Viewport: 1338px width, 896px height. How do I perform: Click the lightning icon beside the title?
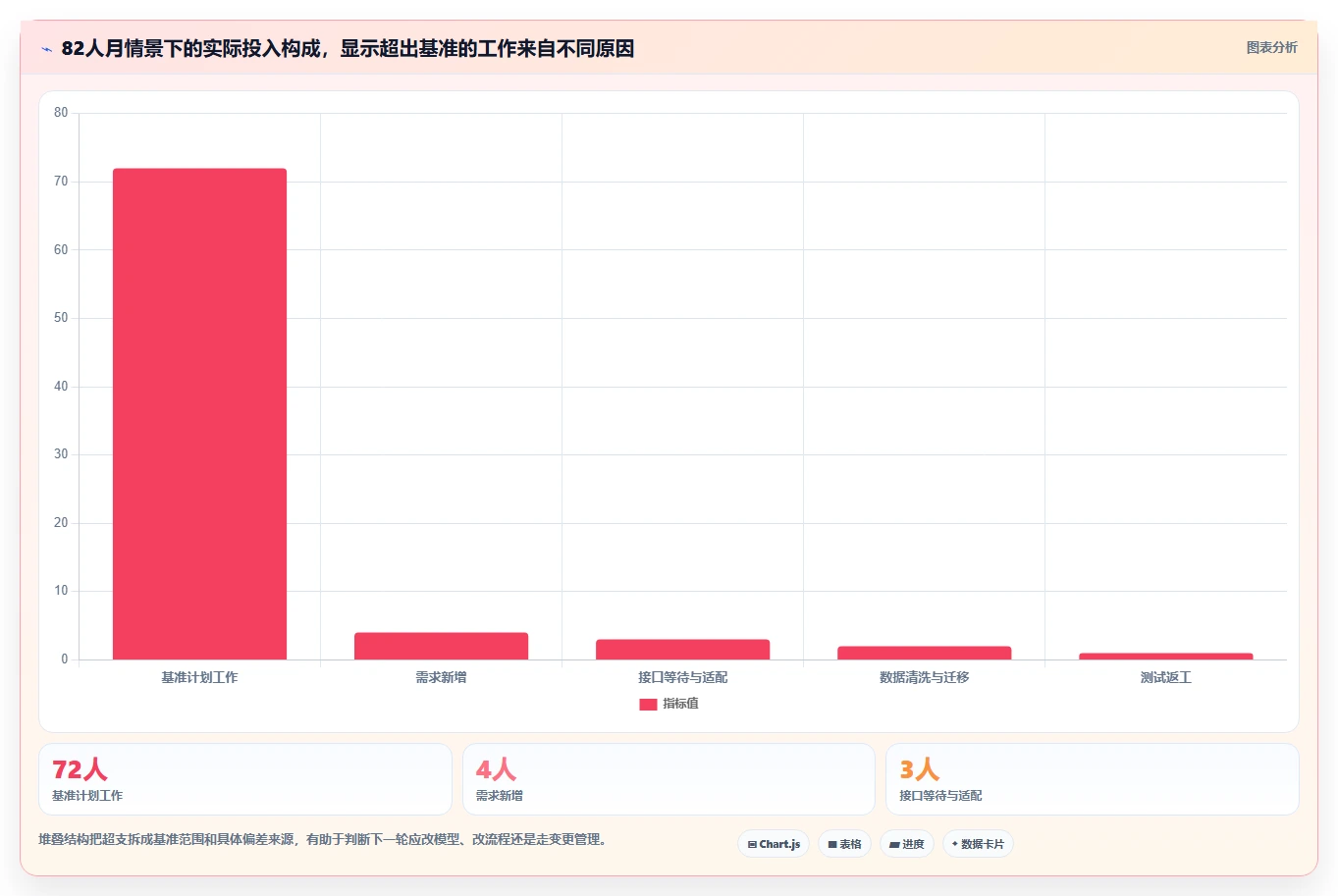pos(46,49)
